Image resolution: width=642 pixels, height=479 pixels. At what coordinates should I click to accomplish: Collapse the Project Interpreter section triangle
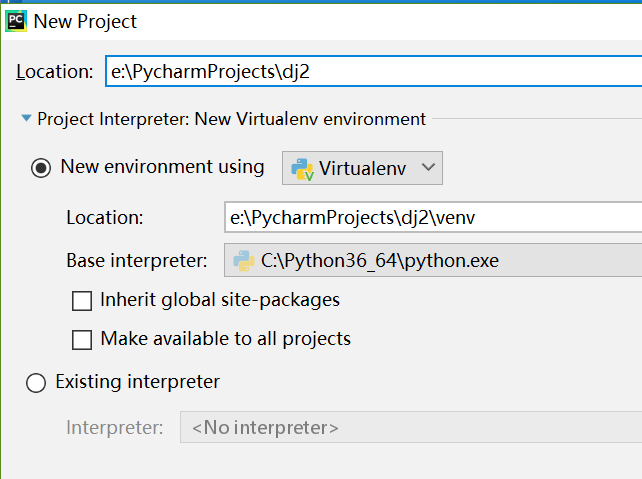tap(26, 118)
